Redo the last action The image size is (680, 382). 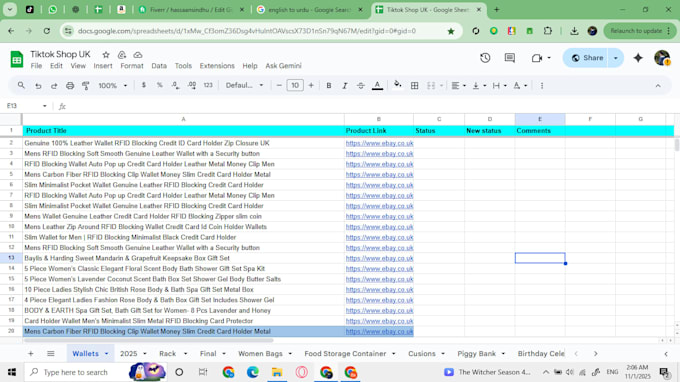click(x=54, y=85)
